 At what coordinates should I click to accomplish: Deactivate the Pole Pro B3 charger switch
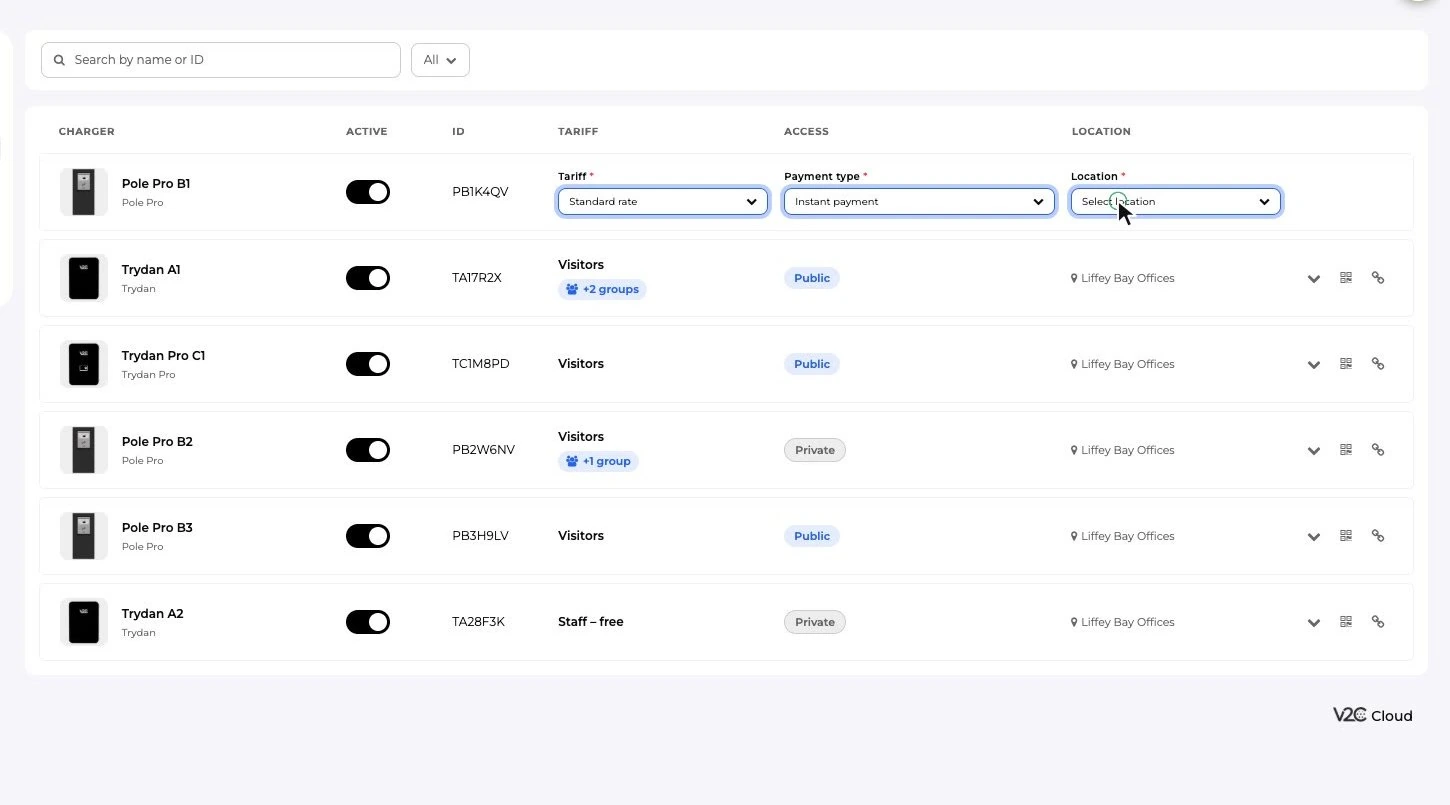(368, 536)
